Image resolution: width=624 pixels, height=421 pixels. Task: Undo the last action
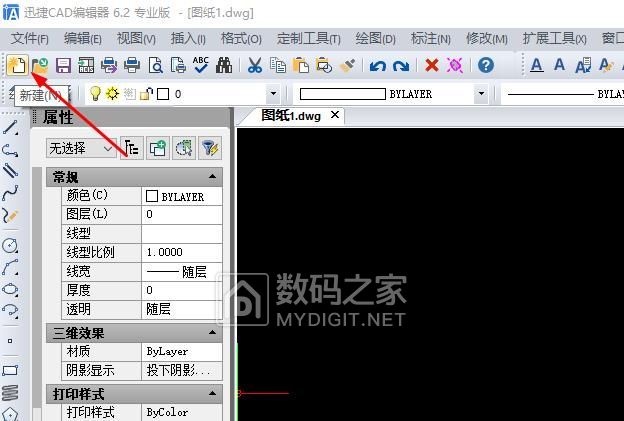pyautogui.click(x=377, y=65)
